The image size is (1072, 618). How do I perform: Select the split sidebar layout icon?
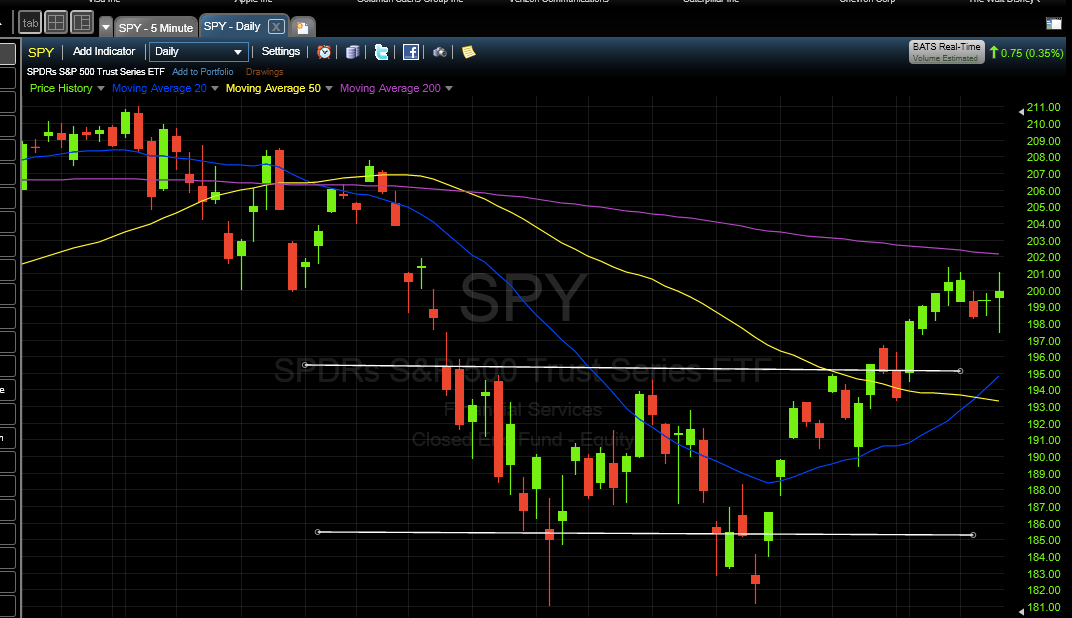[82, 23]
